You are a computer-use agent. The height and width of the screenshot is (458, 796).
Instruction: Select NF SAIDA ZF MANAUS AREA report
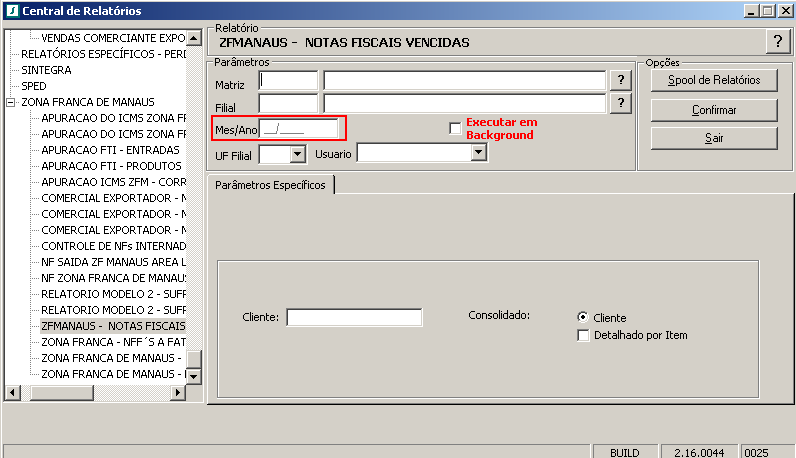(114, 262)
